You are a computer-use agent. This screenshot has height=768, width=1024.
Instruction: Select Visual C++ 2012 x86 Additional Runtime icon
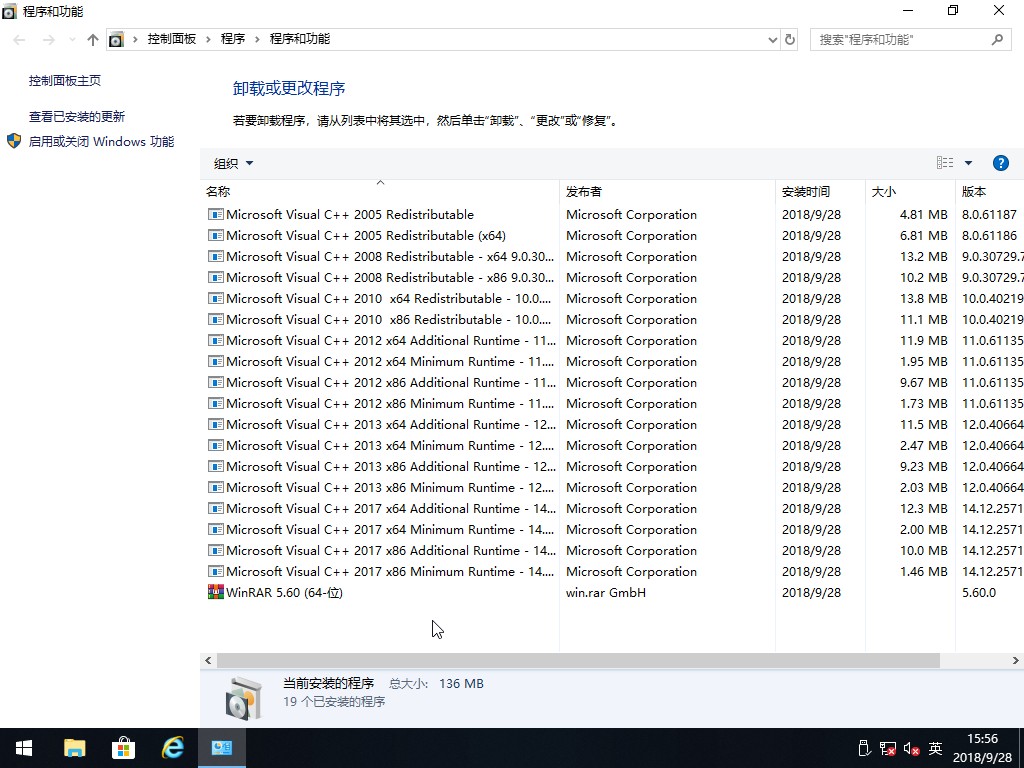(216, 382)
